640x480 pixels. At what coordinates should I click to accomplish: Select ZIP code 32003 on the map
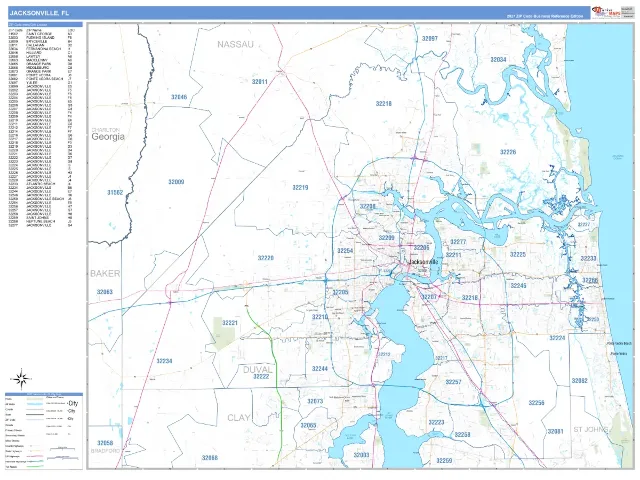point(361,455)
